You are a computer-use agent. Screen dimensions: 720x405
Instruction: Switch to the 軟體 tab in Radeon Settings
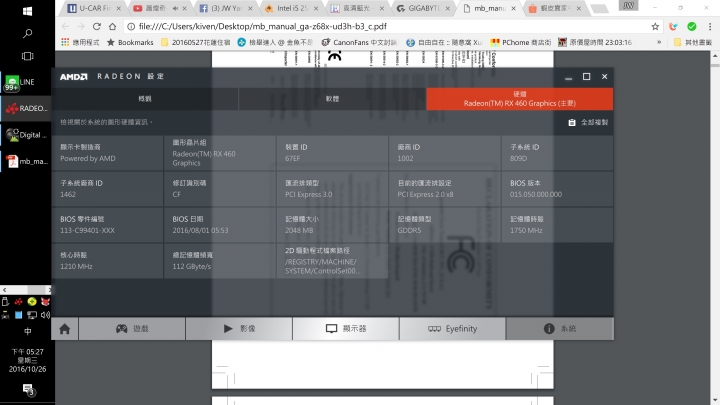332,99
